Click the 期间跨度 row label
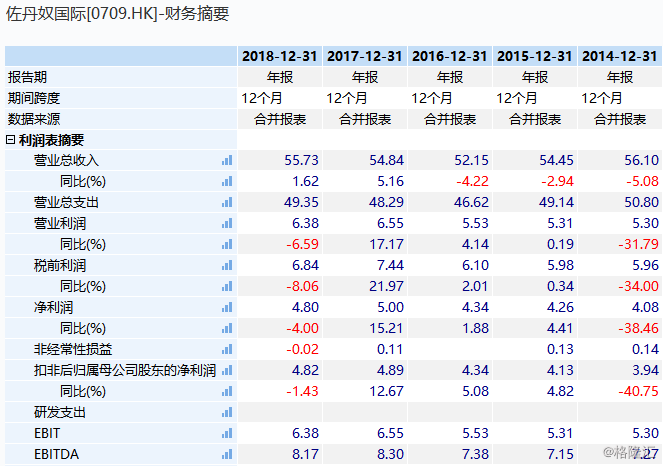Image resolution: width=663 pixels, height=466 pixels. pos(34,98)
